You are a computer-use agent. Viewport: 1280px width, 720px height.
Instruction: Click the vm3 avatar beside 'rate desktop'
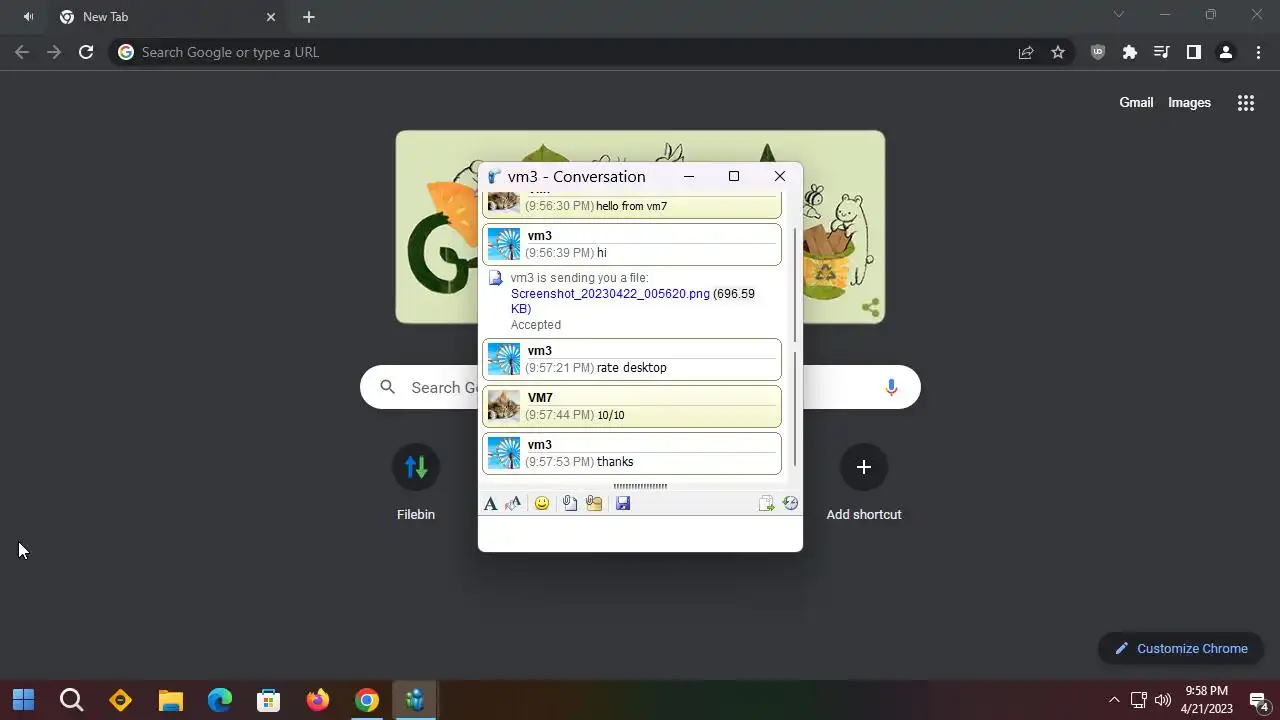click(x=504, y=359)
